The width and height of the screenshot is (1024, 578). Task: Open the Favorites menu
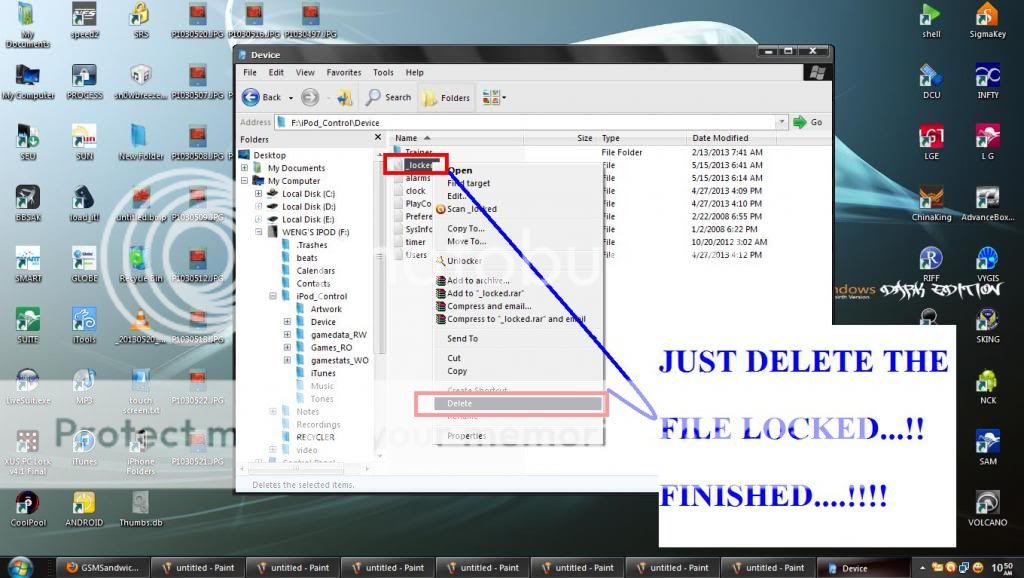coord(343,73)
